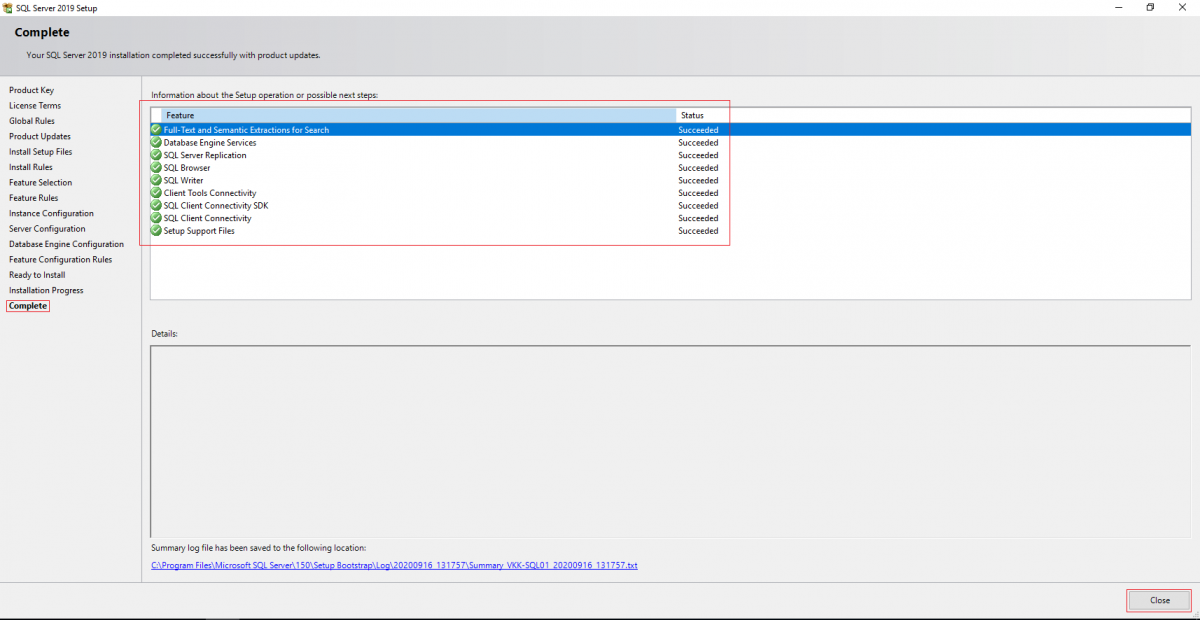Minimize the SQL Server Setup window
The width and height of the screenshot is (1200, 620).
pos(1117,7)
